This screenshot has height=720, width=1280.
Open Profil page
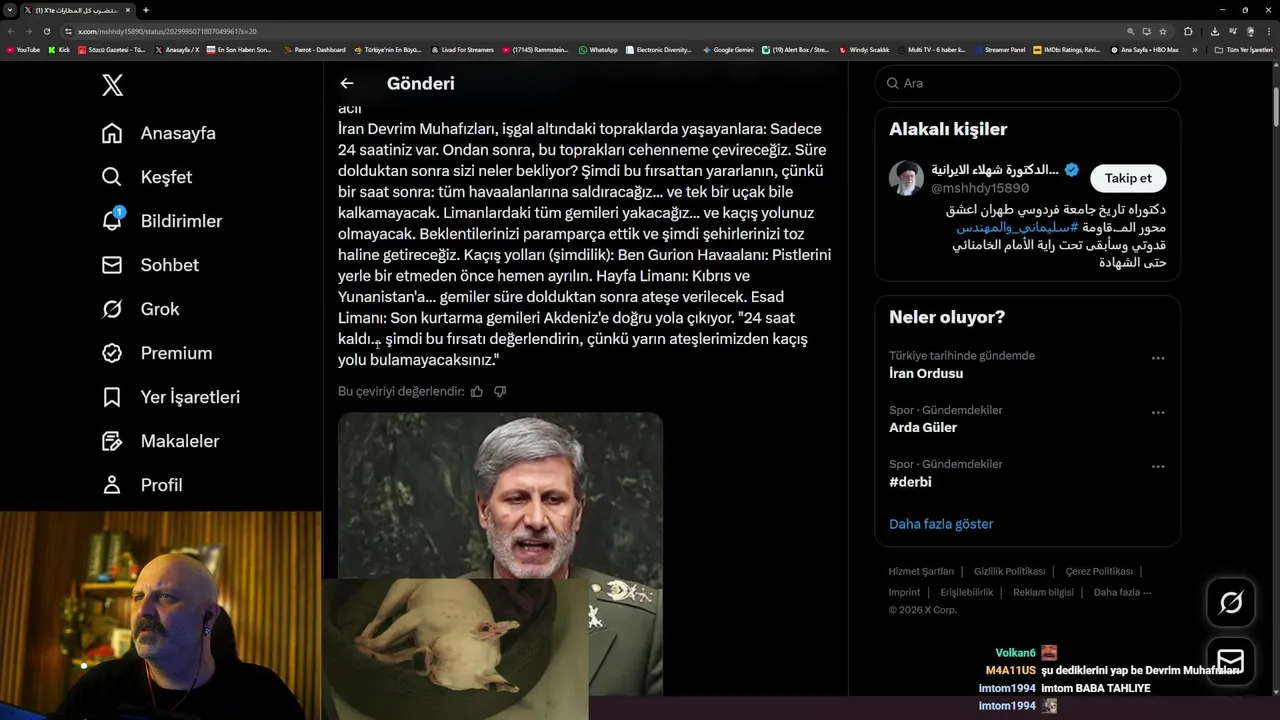(x=142, y=485)
